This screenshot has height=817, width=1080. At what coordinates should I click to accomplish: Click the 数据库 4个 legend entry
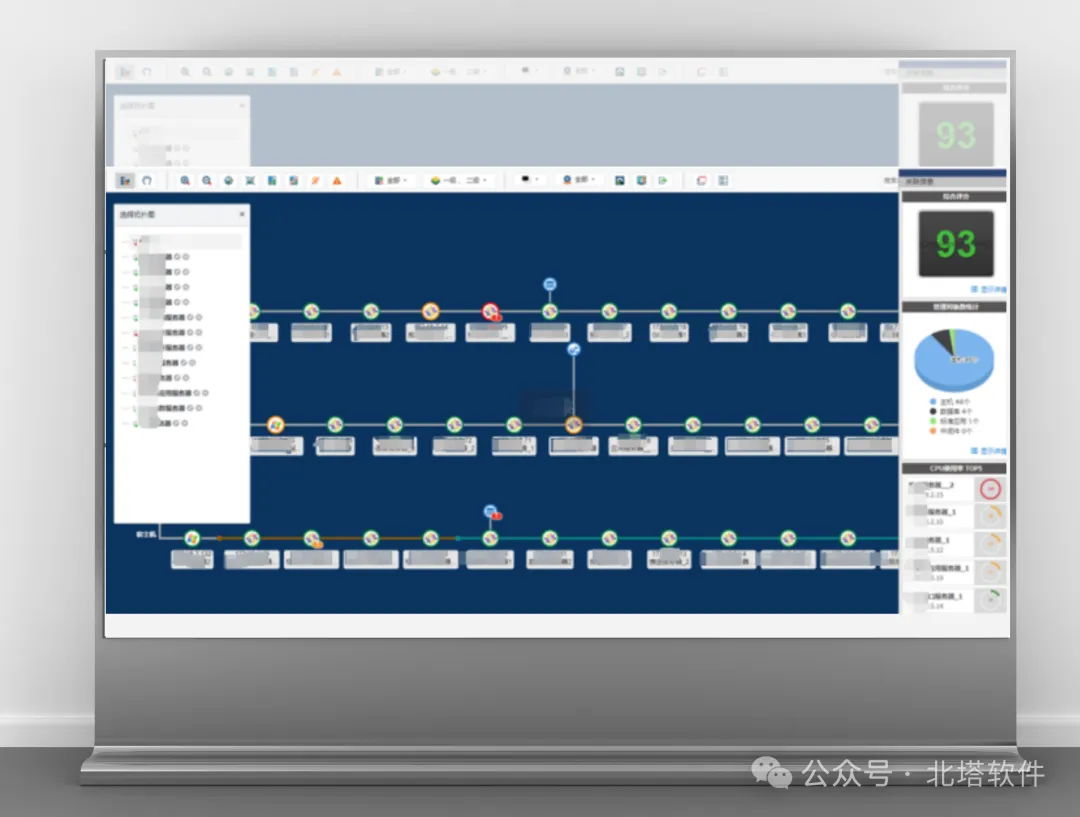tap(951, 411)
